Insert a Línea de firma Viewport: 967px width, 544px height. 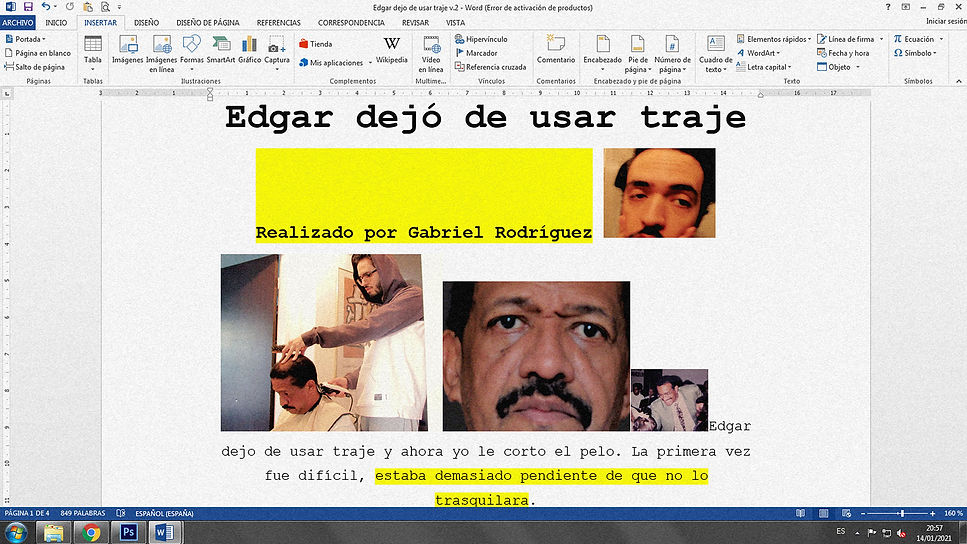(850, 39)
